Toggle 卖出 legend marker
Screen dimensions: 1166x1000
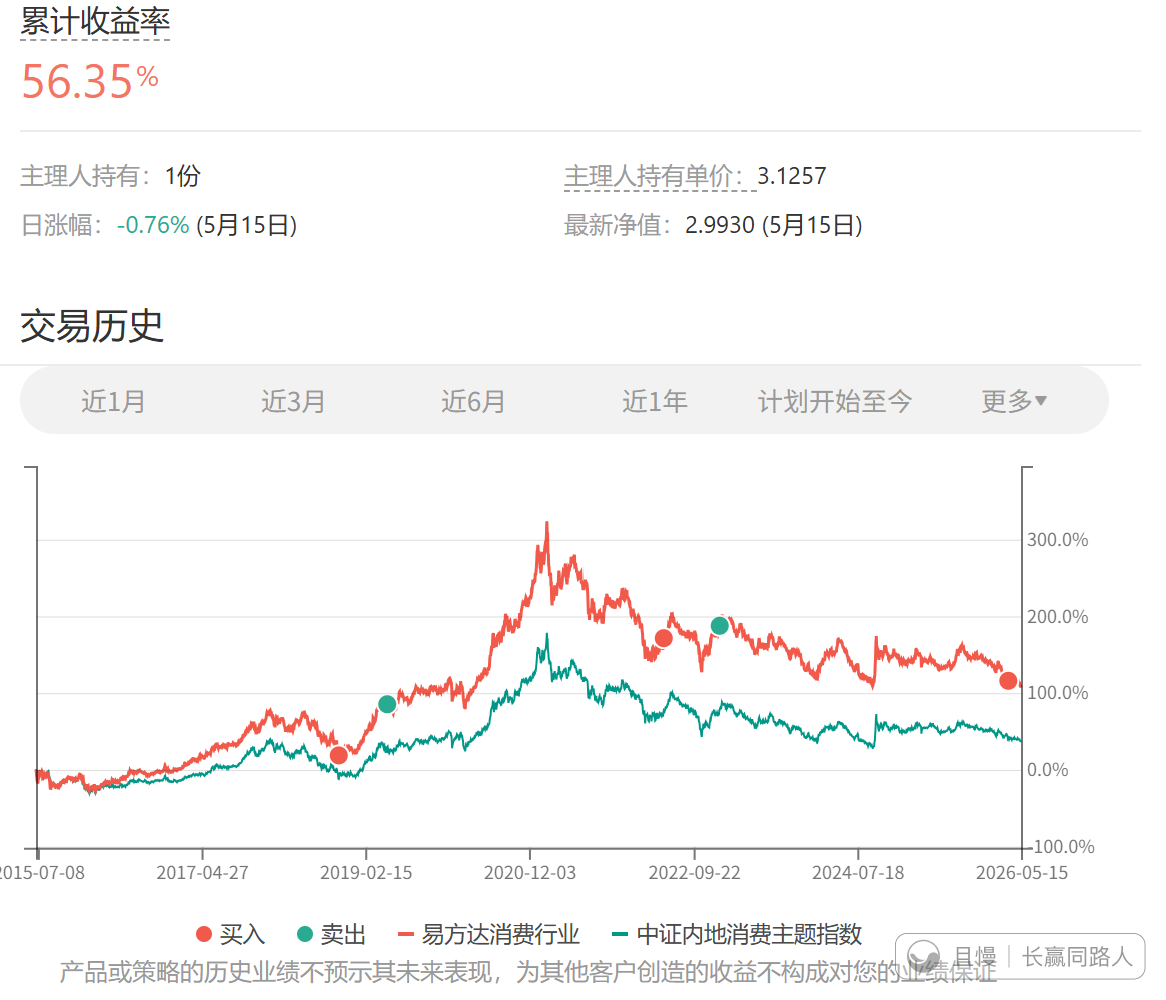point(331,934)
